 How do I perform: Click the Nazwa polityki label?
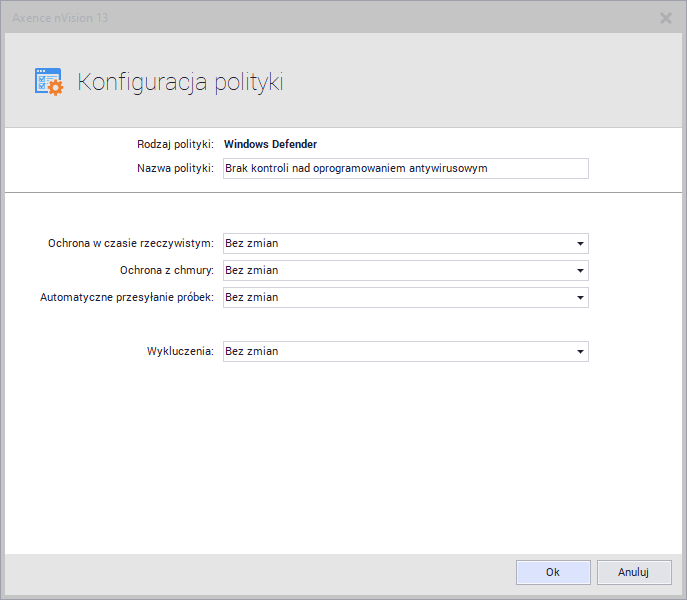click(x=175, y=168)
